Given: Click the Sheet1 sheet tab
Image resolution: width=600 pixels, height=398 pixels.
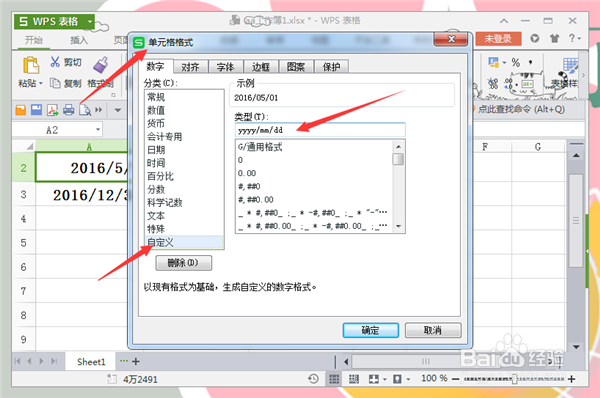Looking at the screenshot, I should 91,362.
